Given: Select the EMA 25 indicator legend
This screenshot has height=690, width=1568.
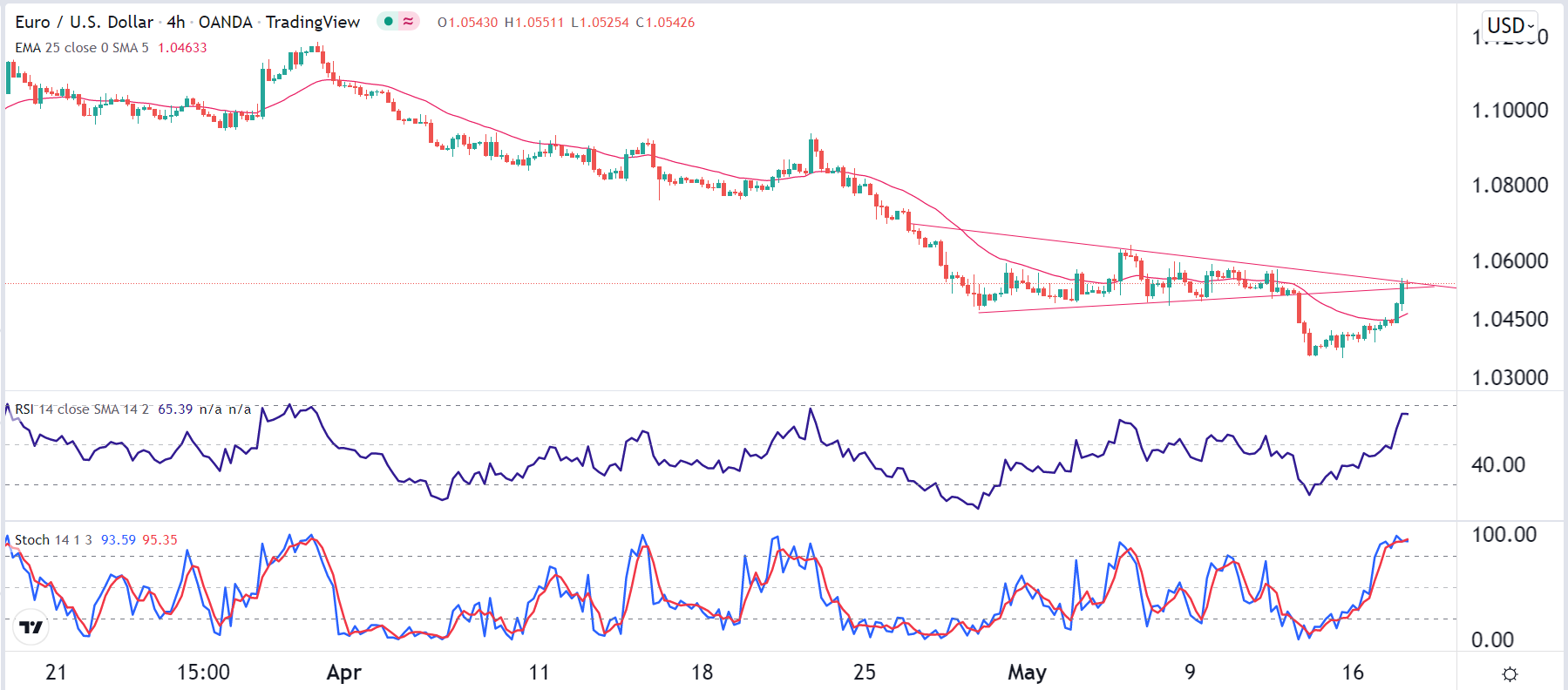Looking at the screenshot, I should 82,47.
